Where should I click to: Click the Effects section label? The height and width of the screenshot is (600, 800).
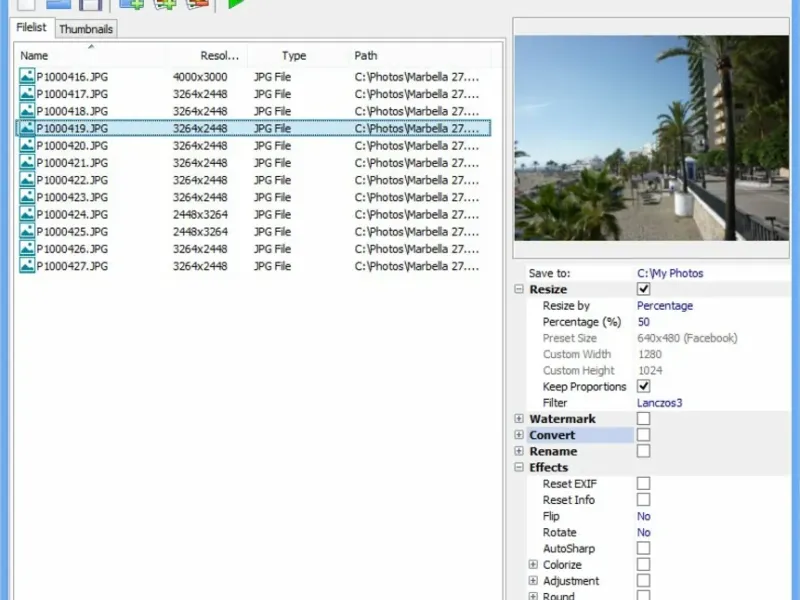[548, 467]
